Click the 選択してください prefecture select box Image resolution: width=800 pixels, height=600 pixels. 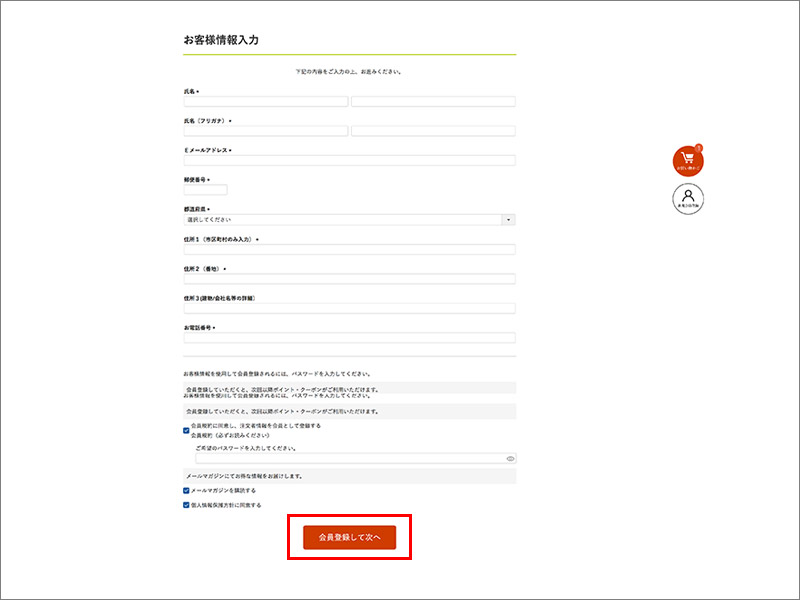point(342,220)
